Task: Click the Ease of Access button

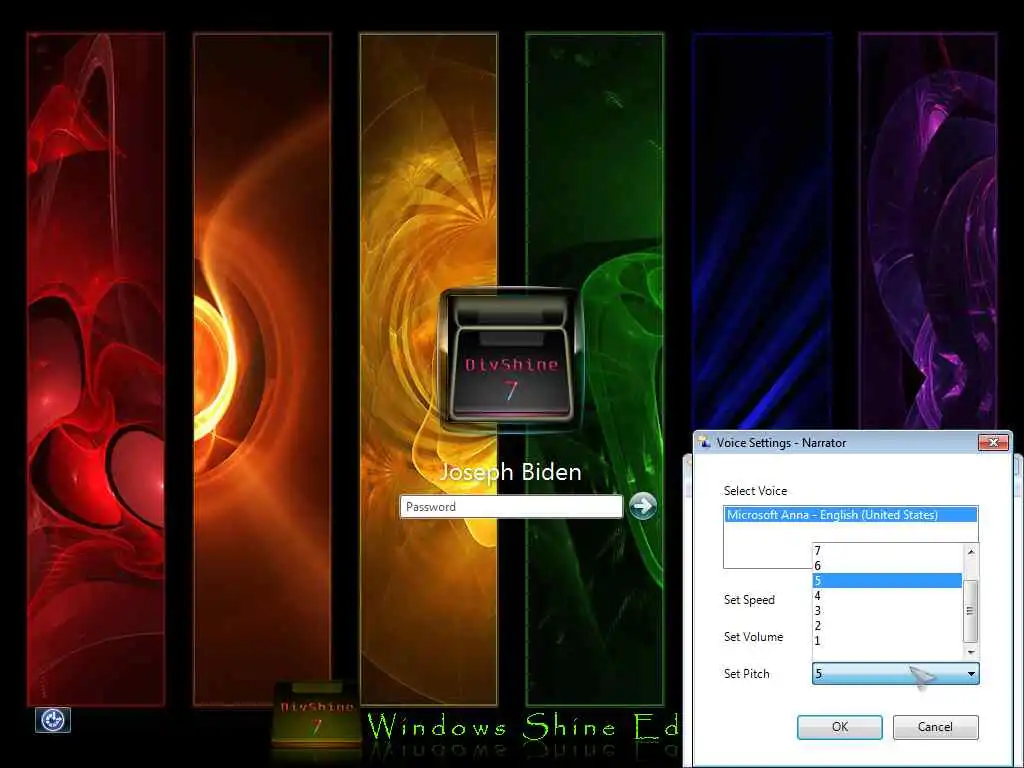Action: pyautogui.click(x=53, y=720)
